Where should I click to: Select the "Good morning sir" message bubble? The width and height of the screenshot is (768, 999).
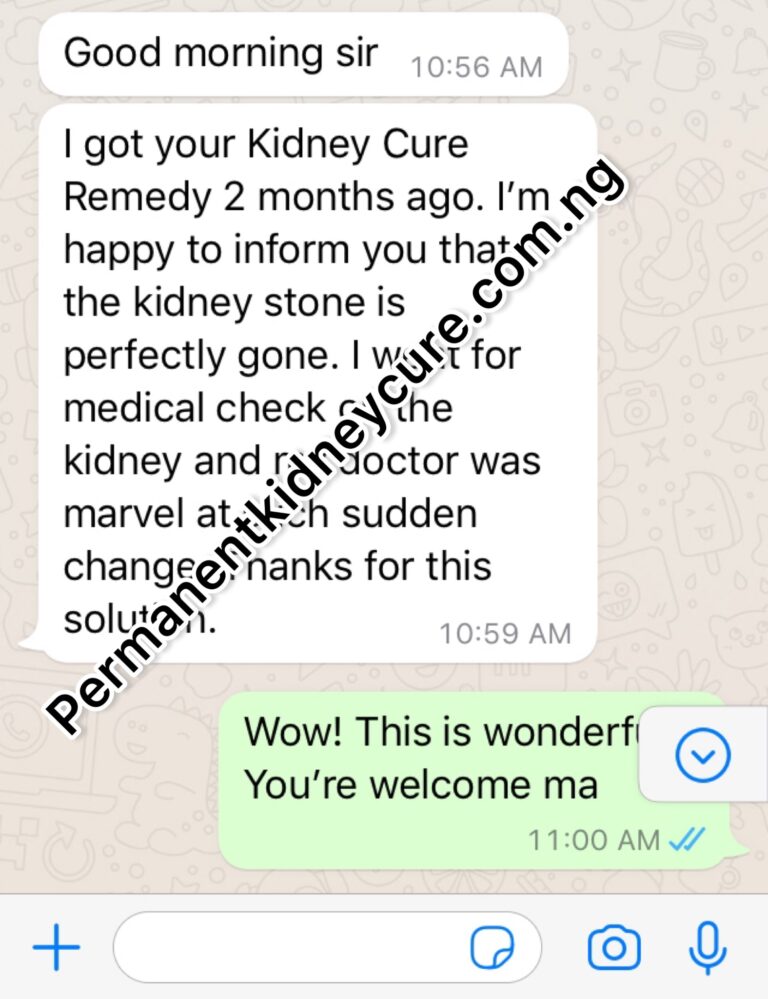(x=303, y=55)
